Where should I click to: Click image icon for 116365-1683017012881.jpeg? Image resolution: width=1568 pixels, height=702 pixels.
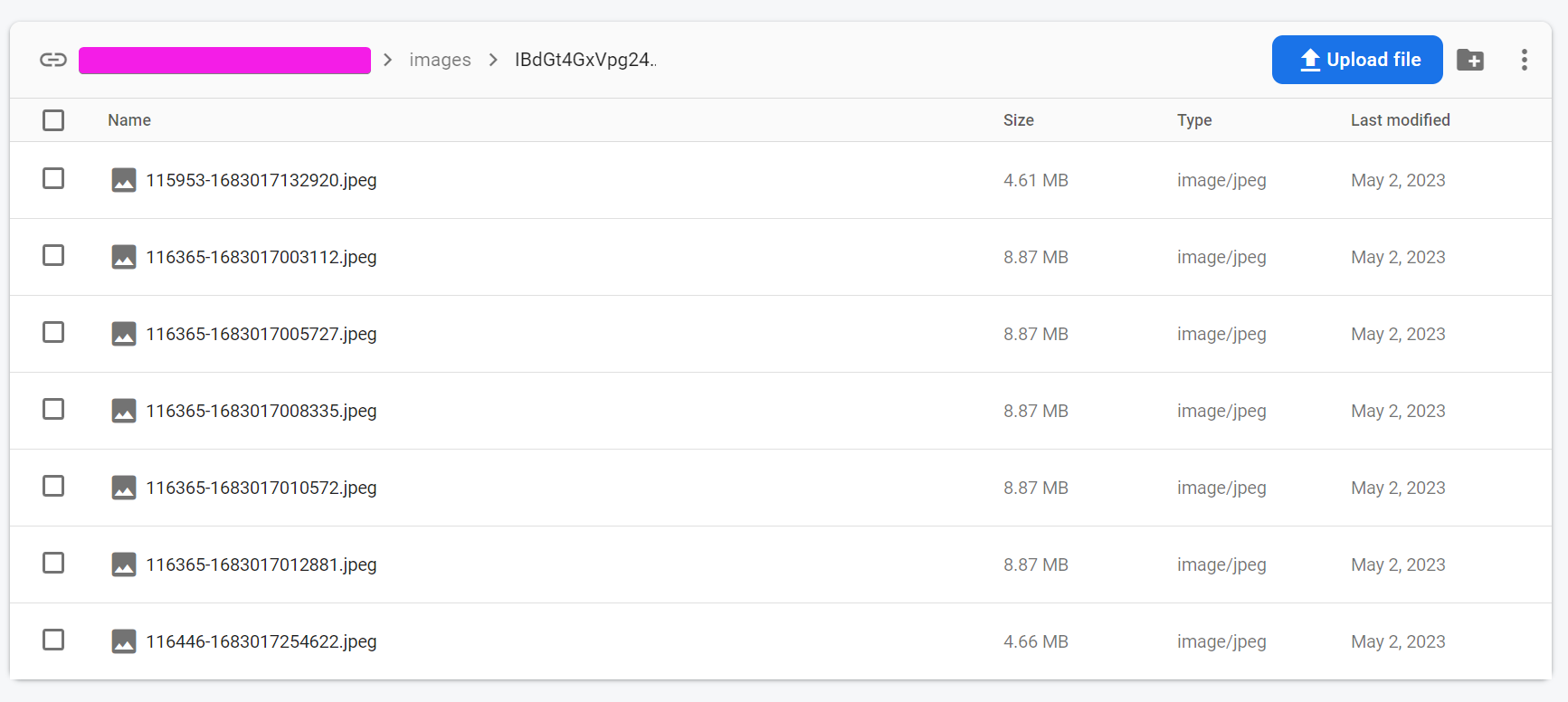124,564
